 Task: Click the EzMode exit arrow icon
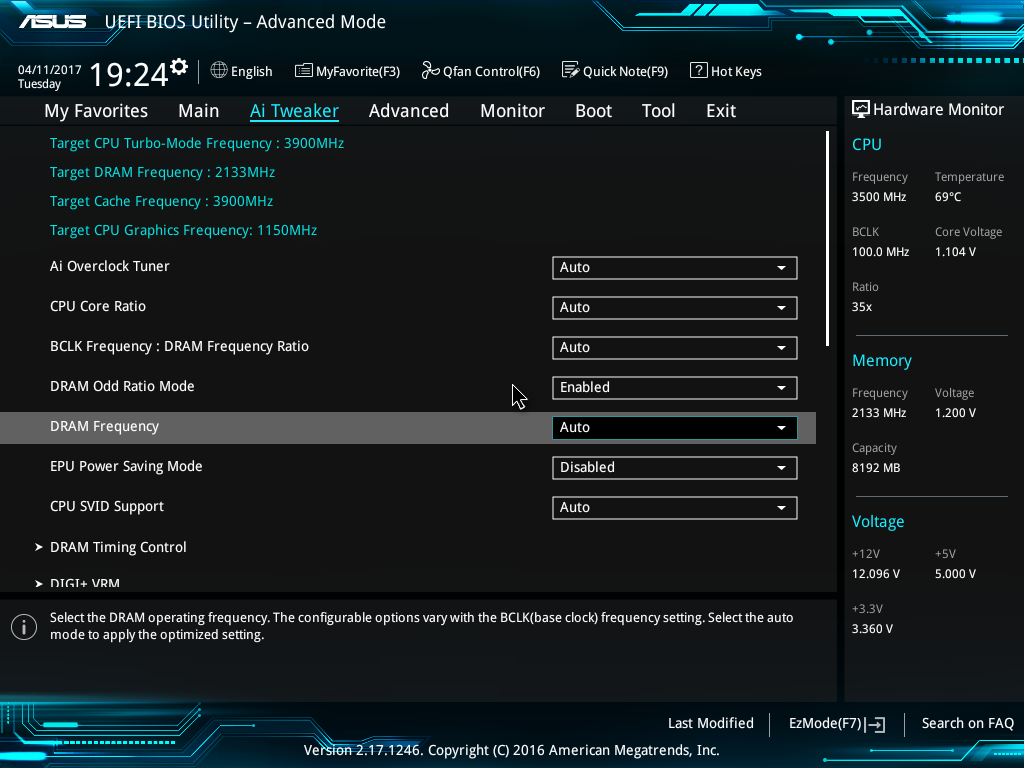coord(876,724)
